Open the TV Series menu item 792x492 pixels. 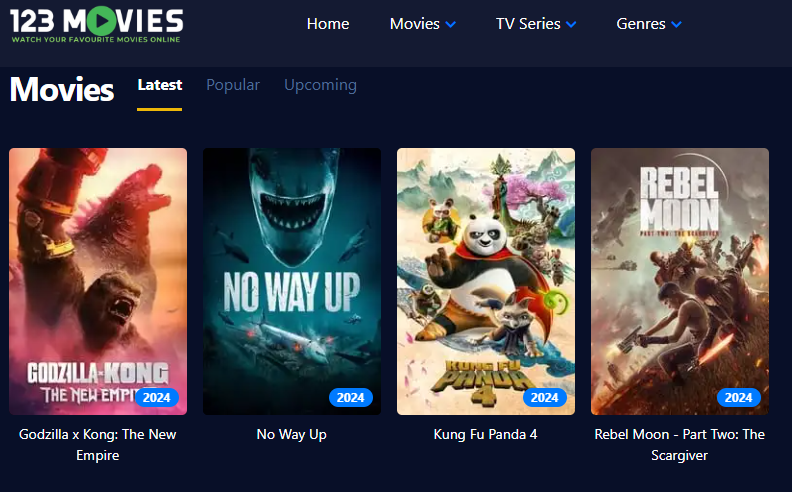click(x=528, y=24)
